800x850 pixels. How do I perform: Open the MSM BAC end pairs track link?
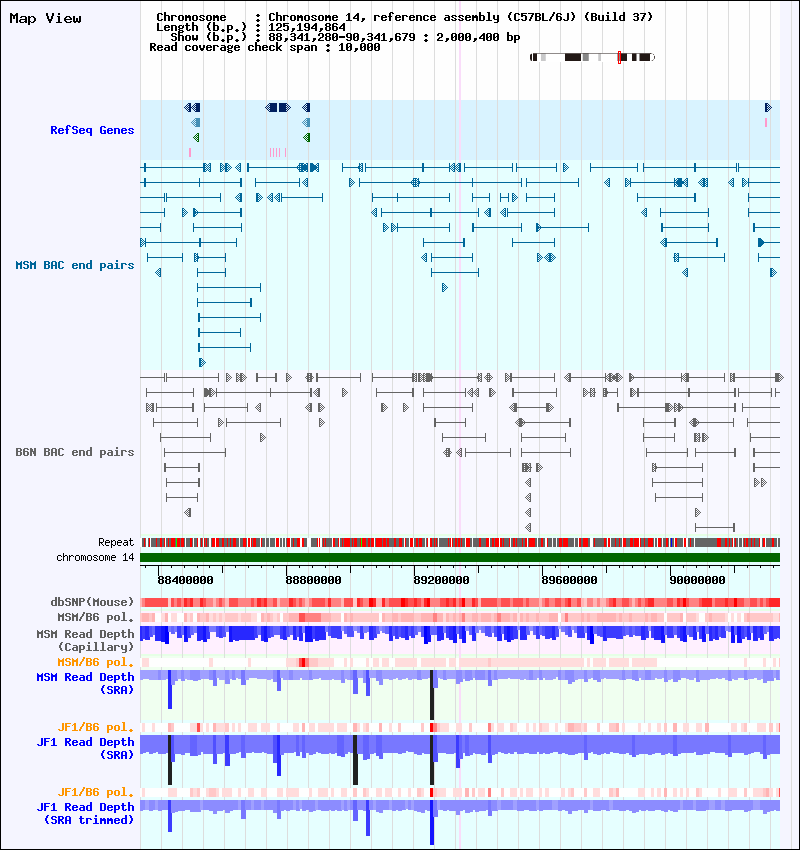(x=75, y=265)
